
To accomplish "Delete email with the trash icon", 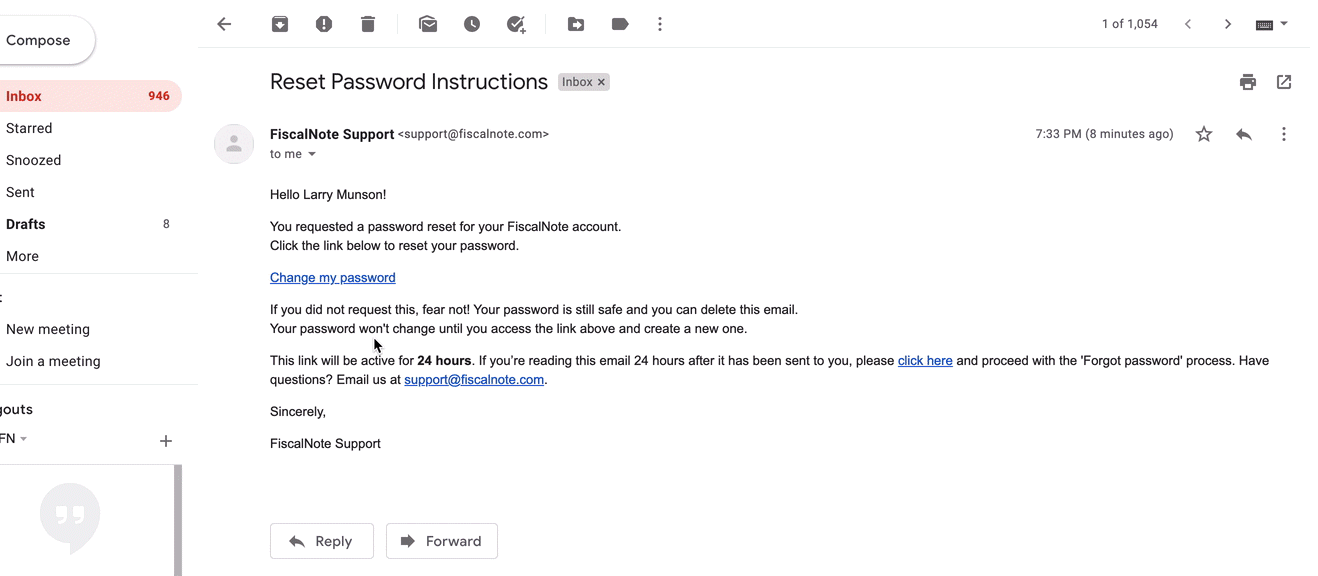I will pos(368,24).
